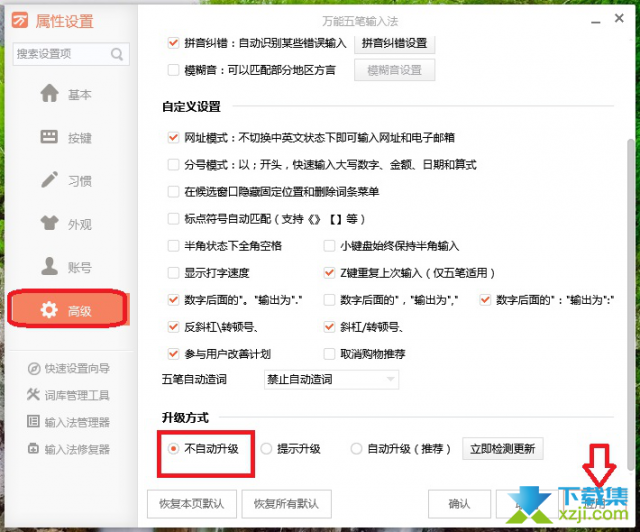This screenshot has height=532, width=640.
Task: Click the compass icon beside 快速设置向导
Action: point(34,369)
